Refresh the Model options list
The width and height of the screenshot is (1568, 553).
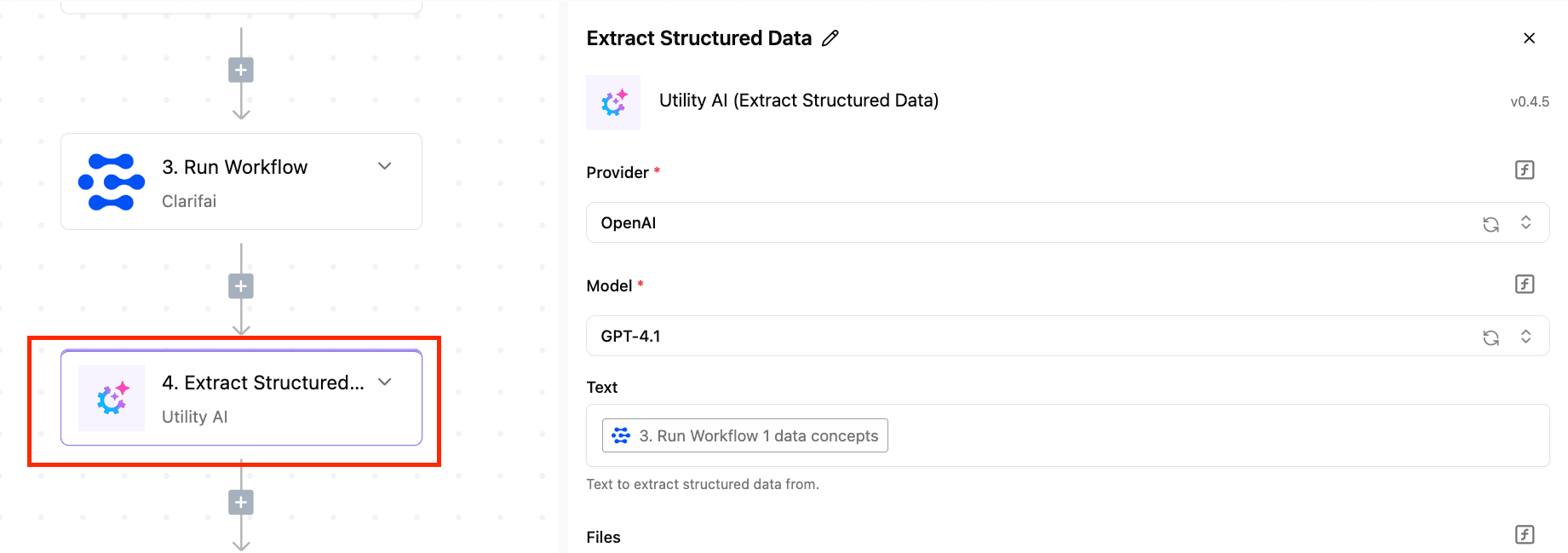coord(1490,337)
